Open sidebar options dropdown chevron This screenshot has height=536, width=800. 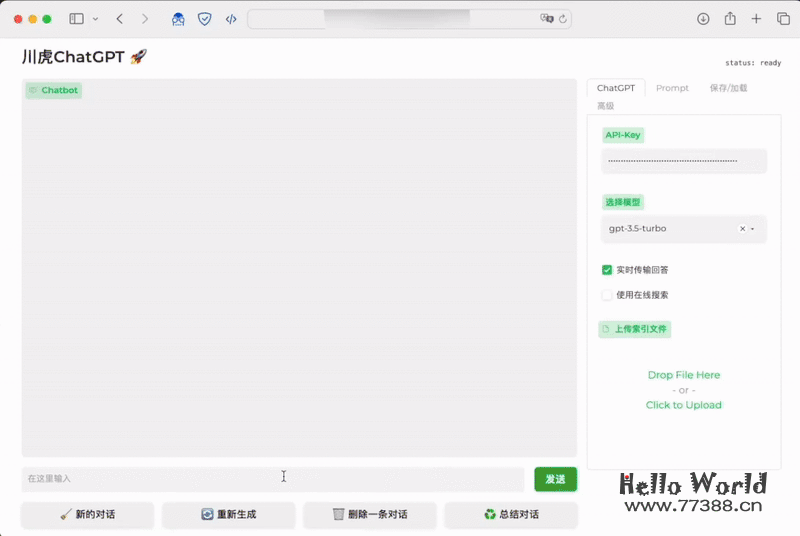pos(95,19)
